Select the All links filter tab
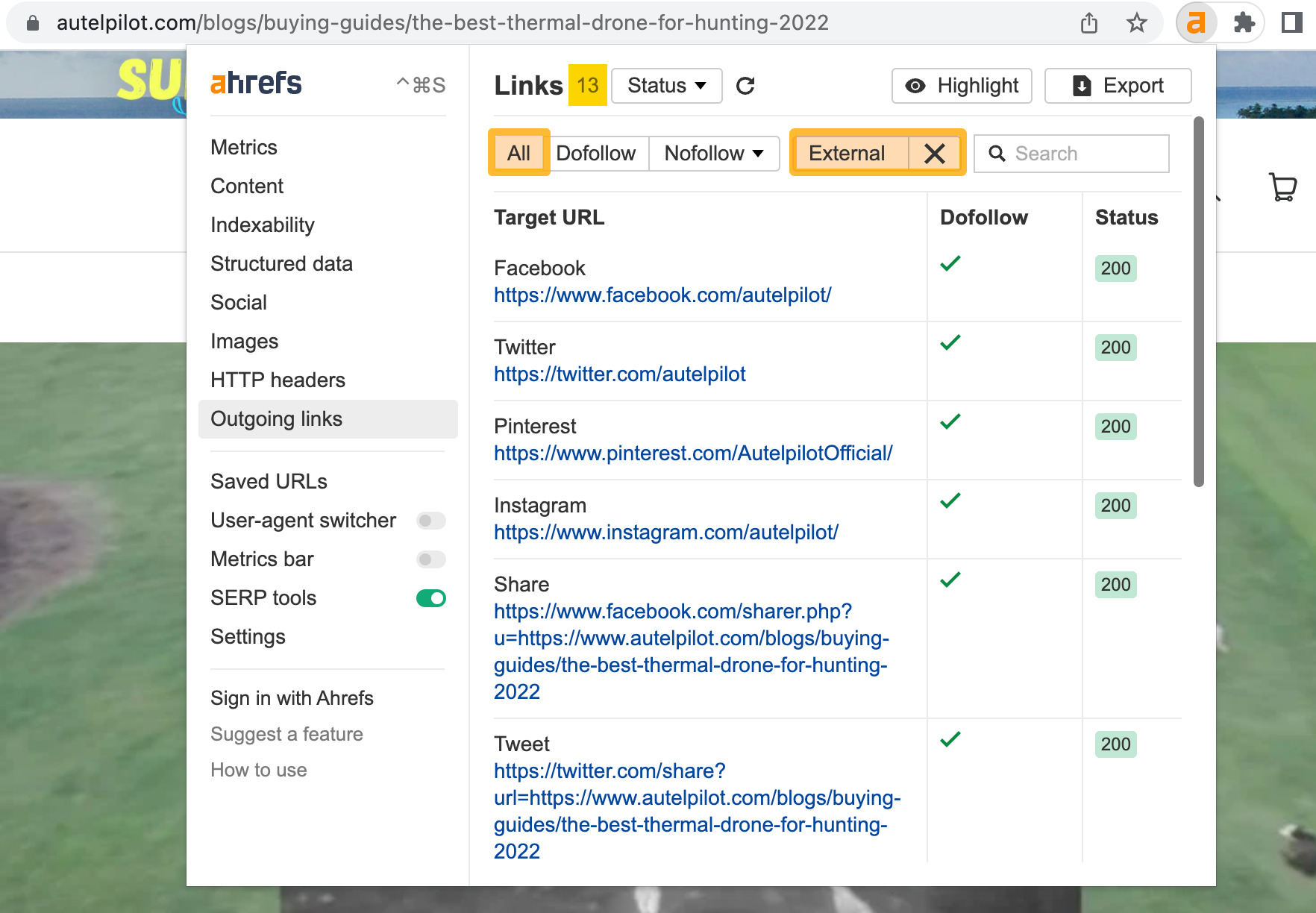 point(518,154)
